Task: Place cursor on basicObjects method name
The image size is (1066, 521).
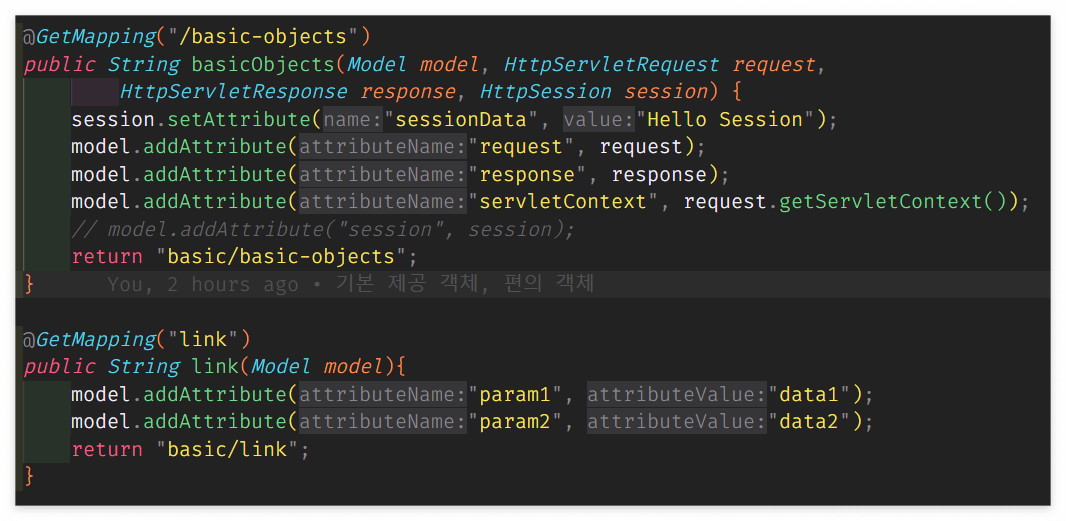Action: tap(263, 65)
